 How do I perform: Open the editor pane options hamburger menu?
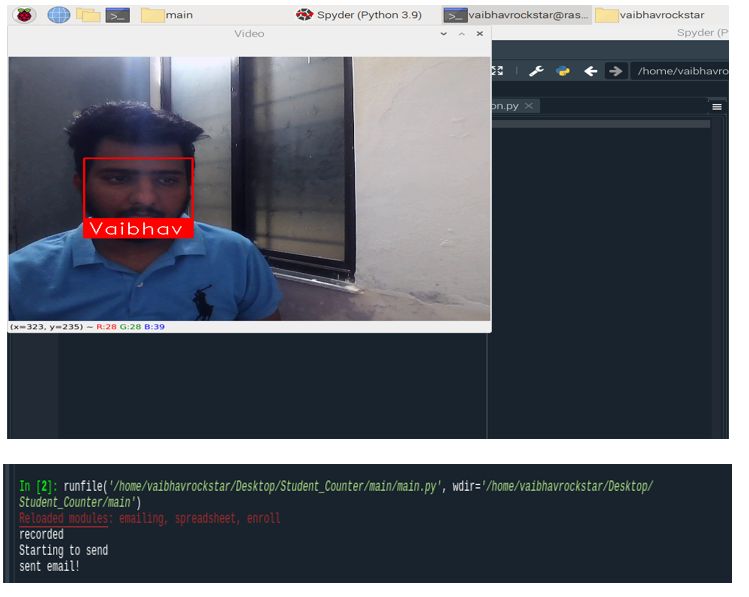(717, 107)
